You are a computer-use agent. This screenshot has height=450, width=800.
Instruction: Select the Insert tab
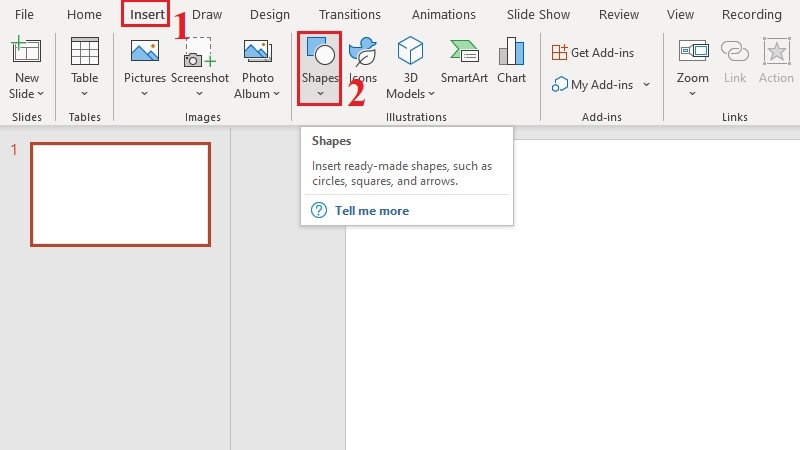(x=147, y=14)
